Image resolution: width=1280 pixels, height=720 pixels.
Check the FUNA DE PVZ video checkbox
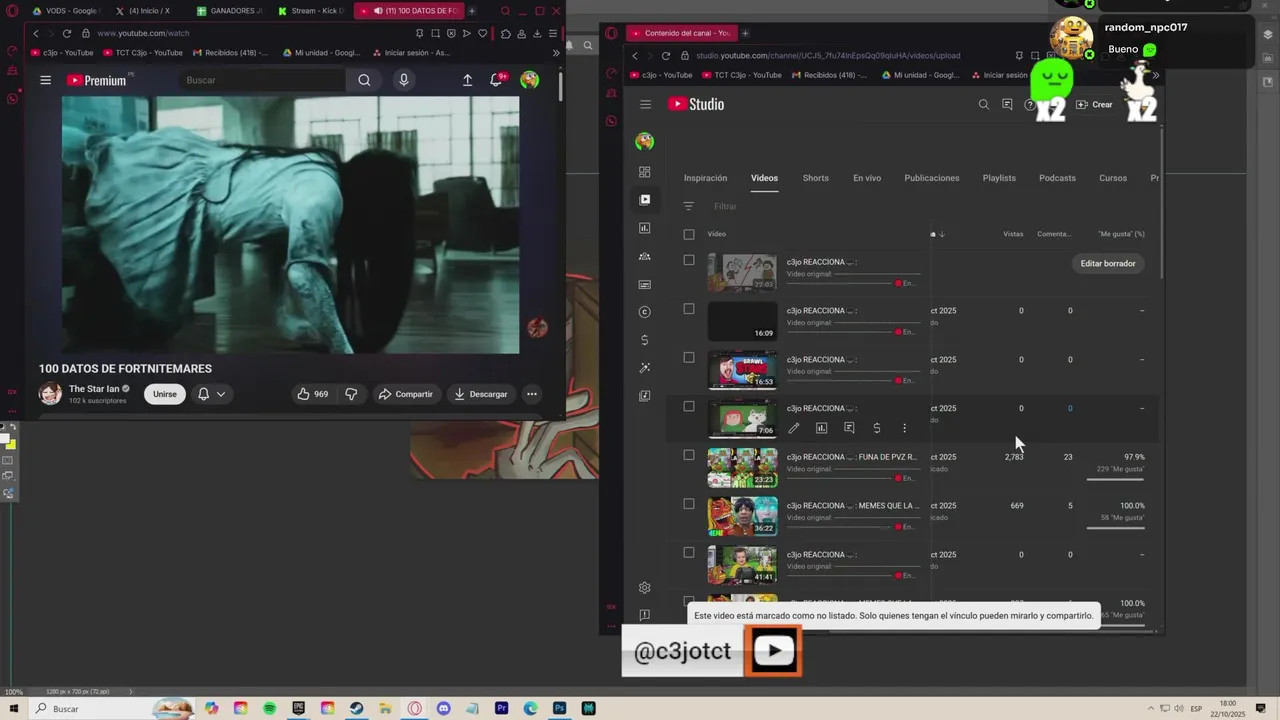tap(689, 455)
